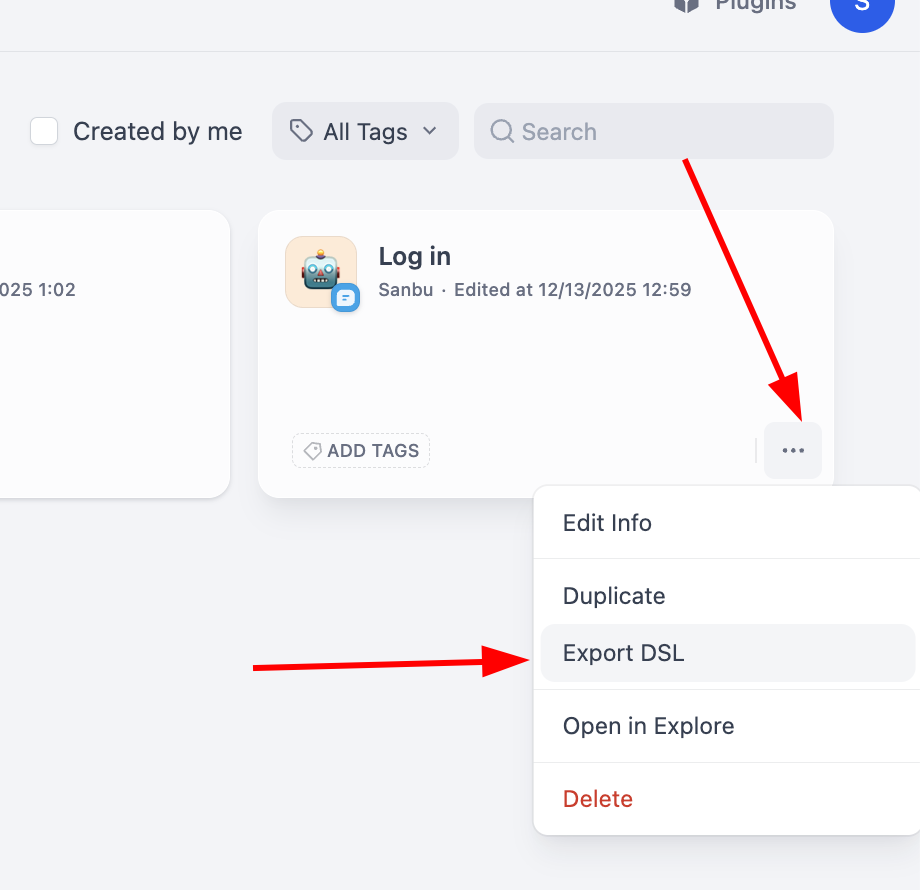
Task: Click the tag icon beside ADD TAGS
Action: [312, 451]
